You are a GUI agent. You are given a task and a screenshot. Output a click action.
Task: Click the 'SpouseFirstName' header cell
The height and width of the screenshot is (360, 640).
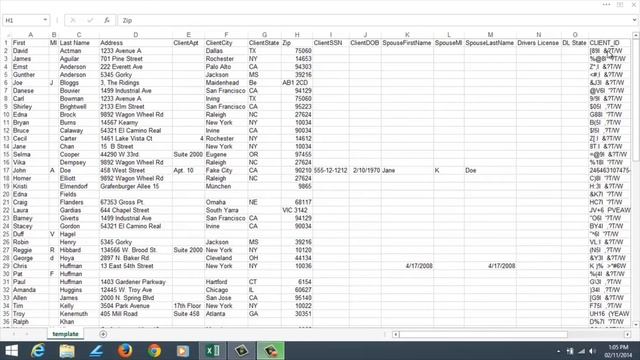(x=407, y=43)
